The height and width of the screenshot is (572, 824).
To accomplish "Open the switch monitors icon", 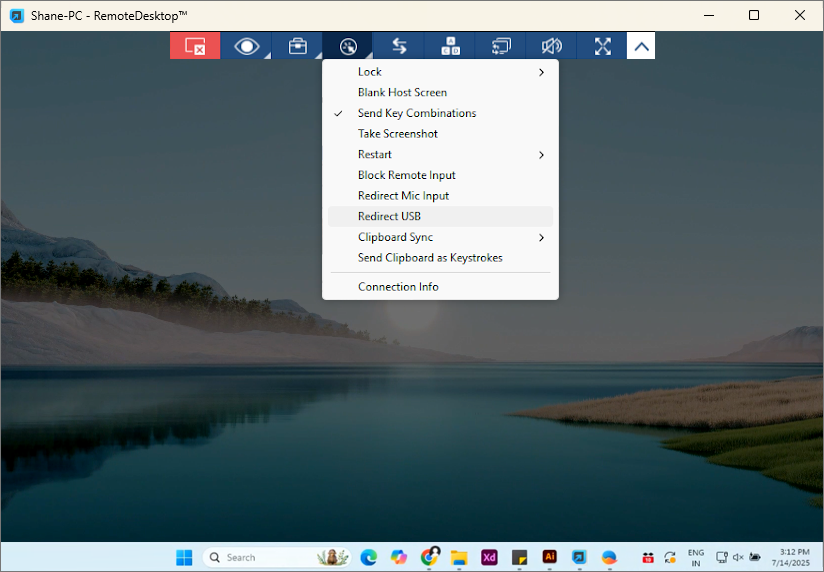I will [x=501, y=46].
